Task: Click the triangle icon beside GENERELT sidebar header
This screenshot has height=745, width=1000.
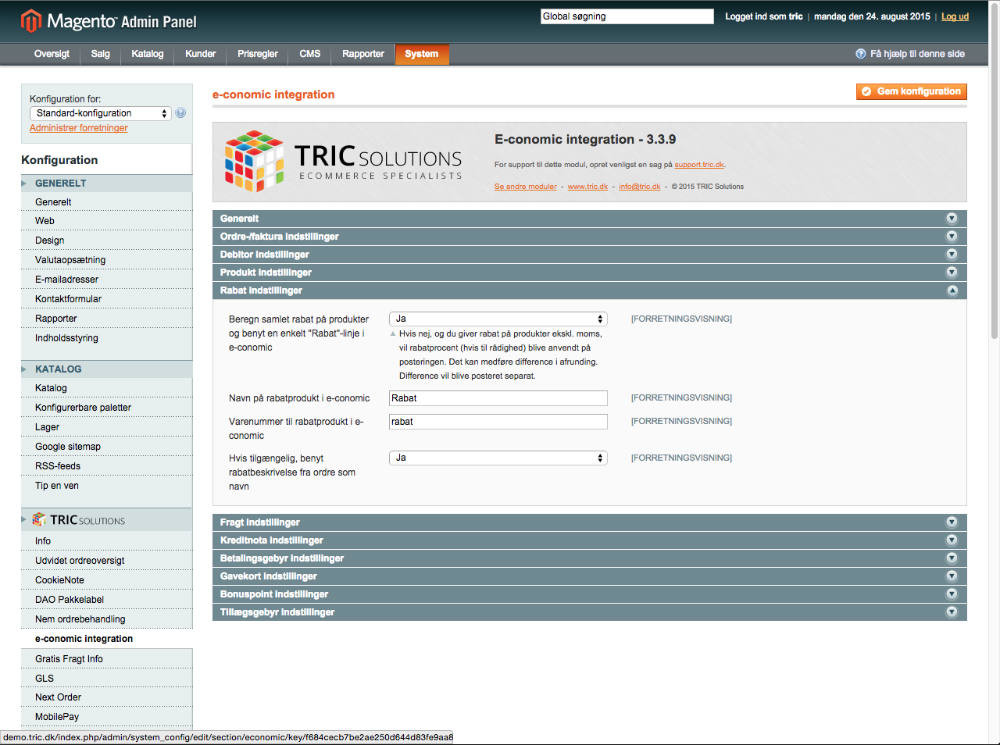Action: [x=22, y=182]
